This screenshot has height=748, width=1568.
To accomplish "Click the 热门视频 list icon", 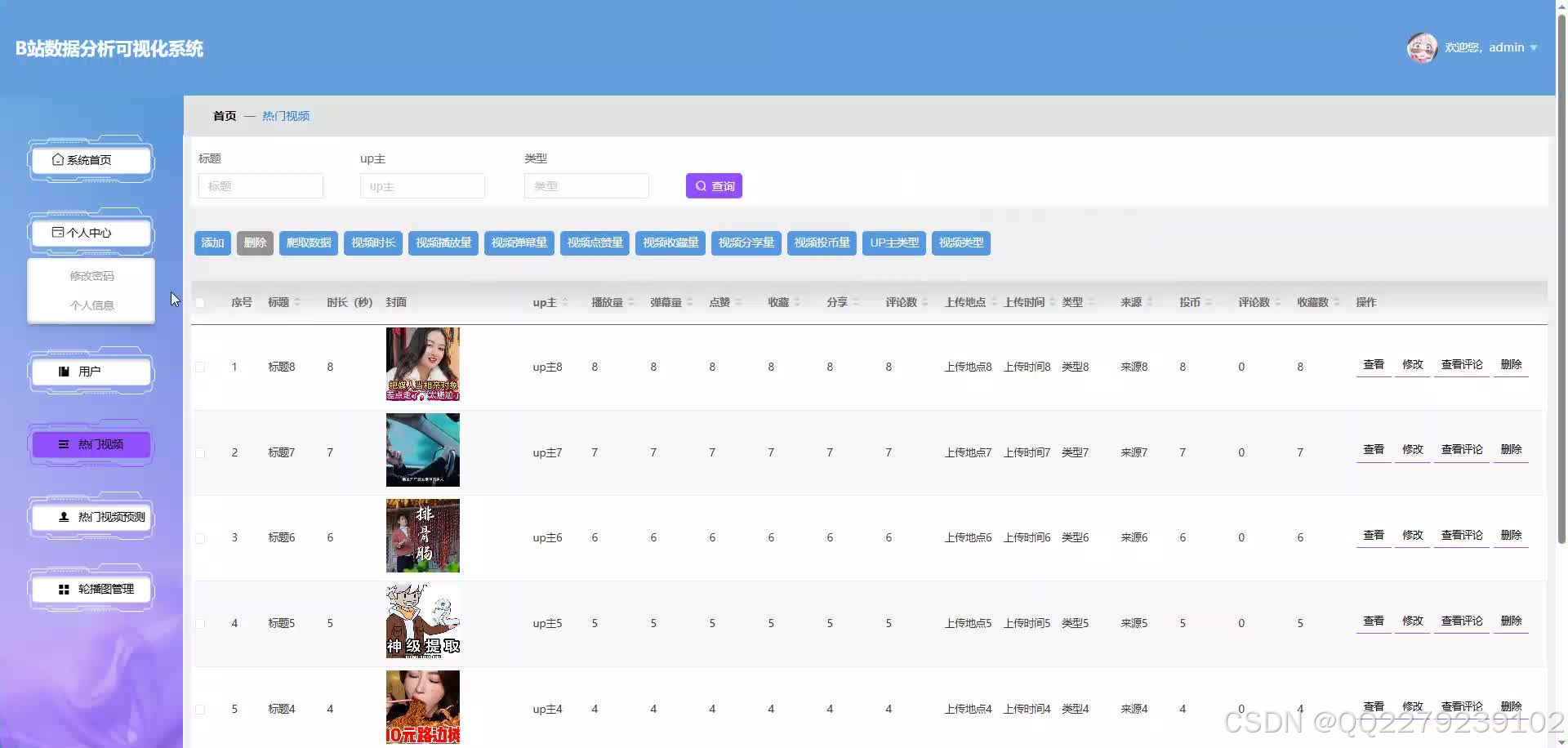I will (64, 444).
